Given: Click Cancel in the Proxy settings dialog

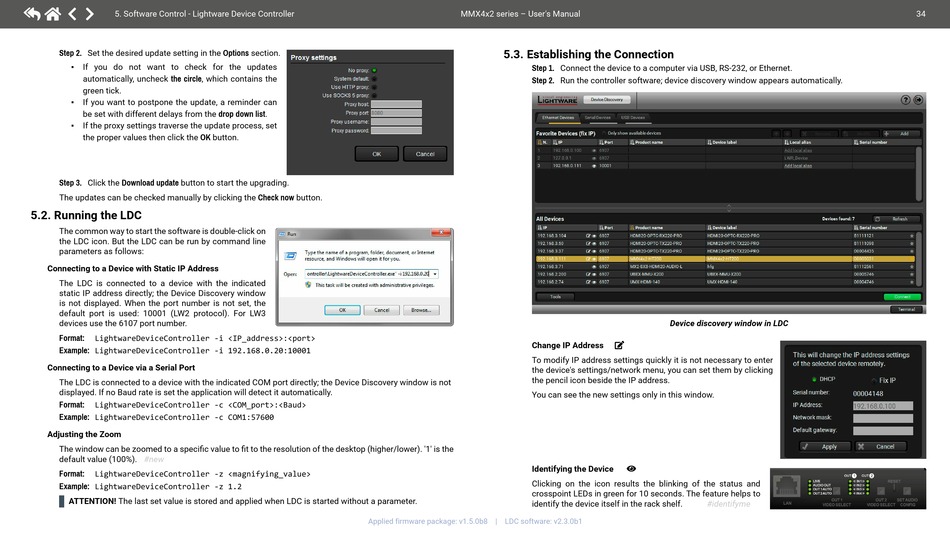Looking at the screenshot, I should click(x=425, y=154).
